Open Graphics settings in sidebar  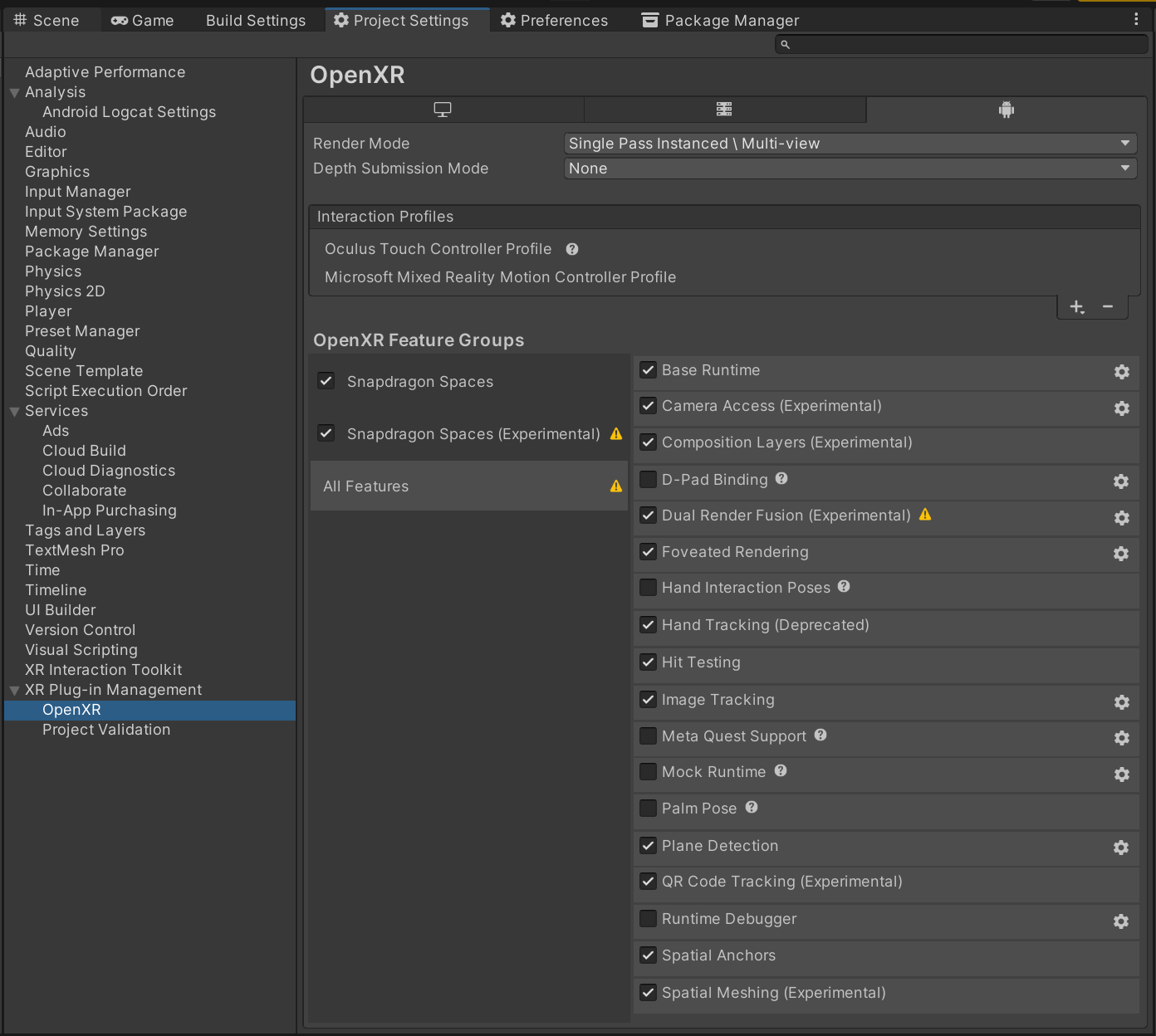(57, 172)
